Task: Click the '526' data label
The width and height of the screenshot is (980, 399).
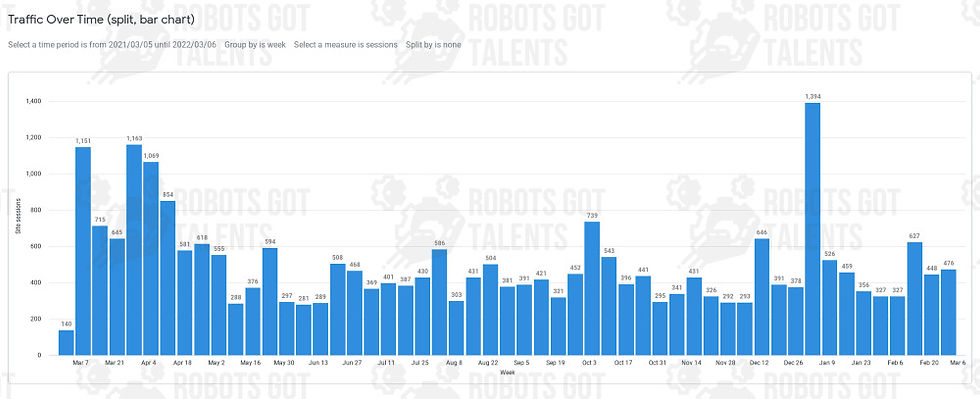Action: pyautogui.click(x=829, y=254)
